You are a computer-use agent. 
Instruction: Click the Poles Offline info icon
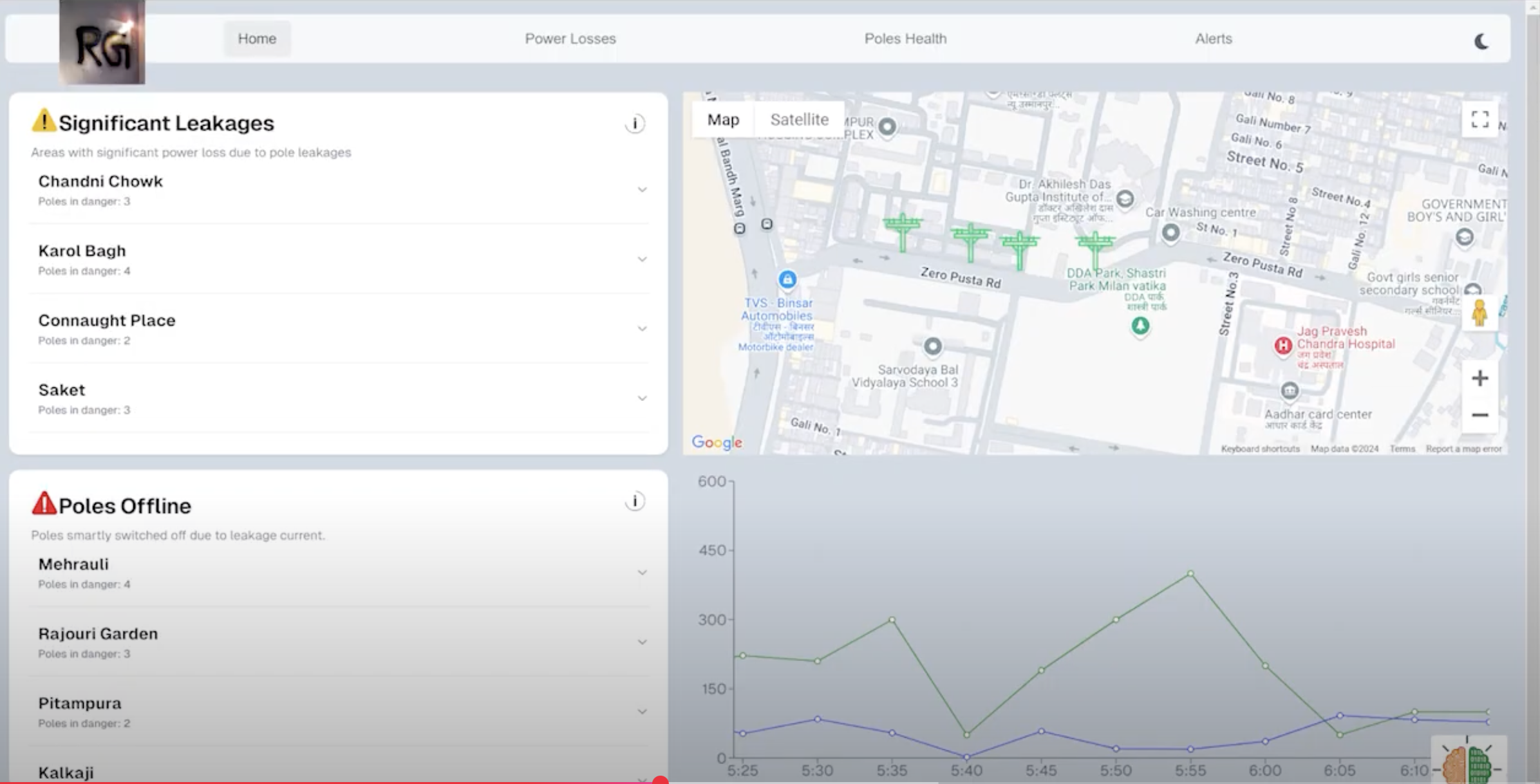pos(635,501)
